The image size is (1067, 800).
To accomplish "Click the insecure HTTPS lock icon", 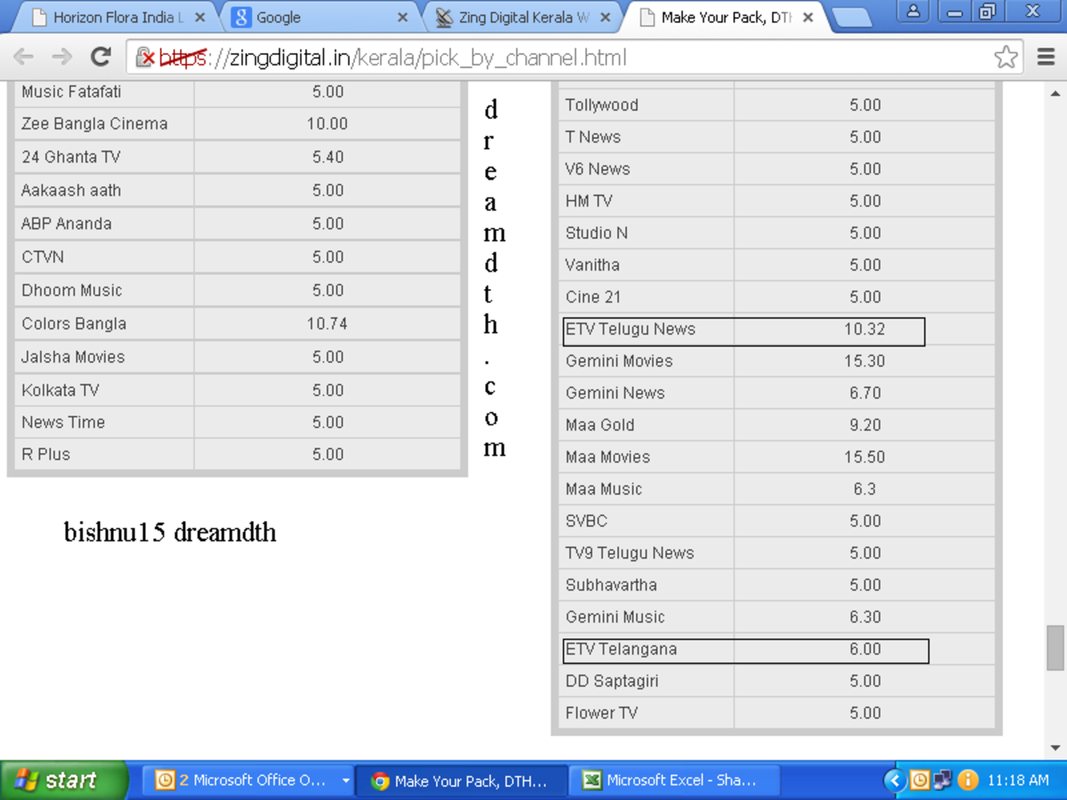I will [x=145, y=58].
